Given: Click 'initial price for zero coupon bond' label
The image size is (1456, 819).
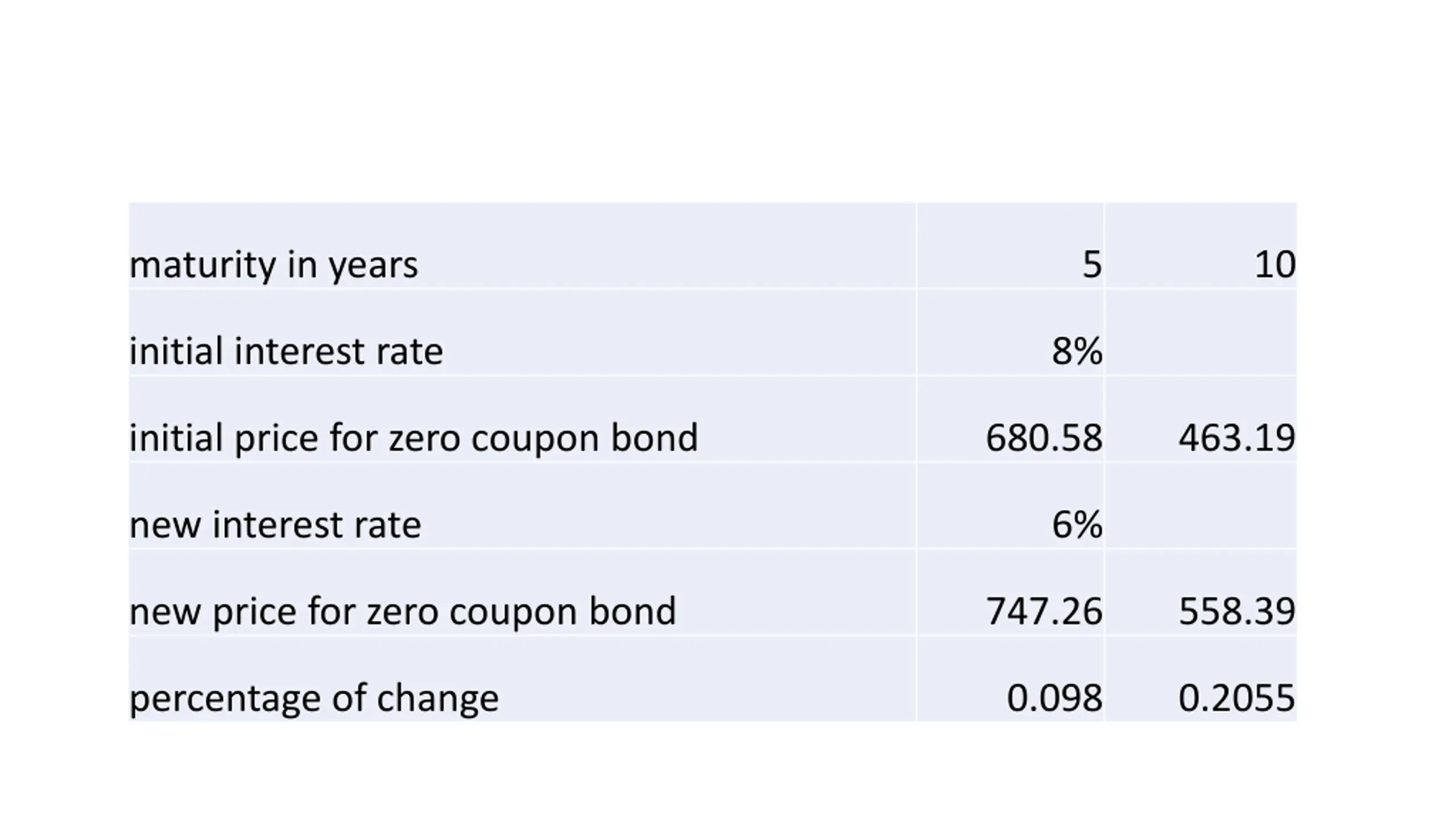Looking at the screenshot, I should coord(413,439).
